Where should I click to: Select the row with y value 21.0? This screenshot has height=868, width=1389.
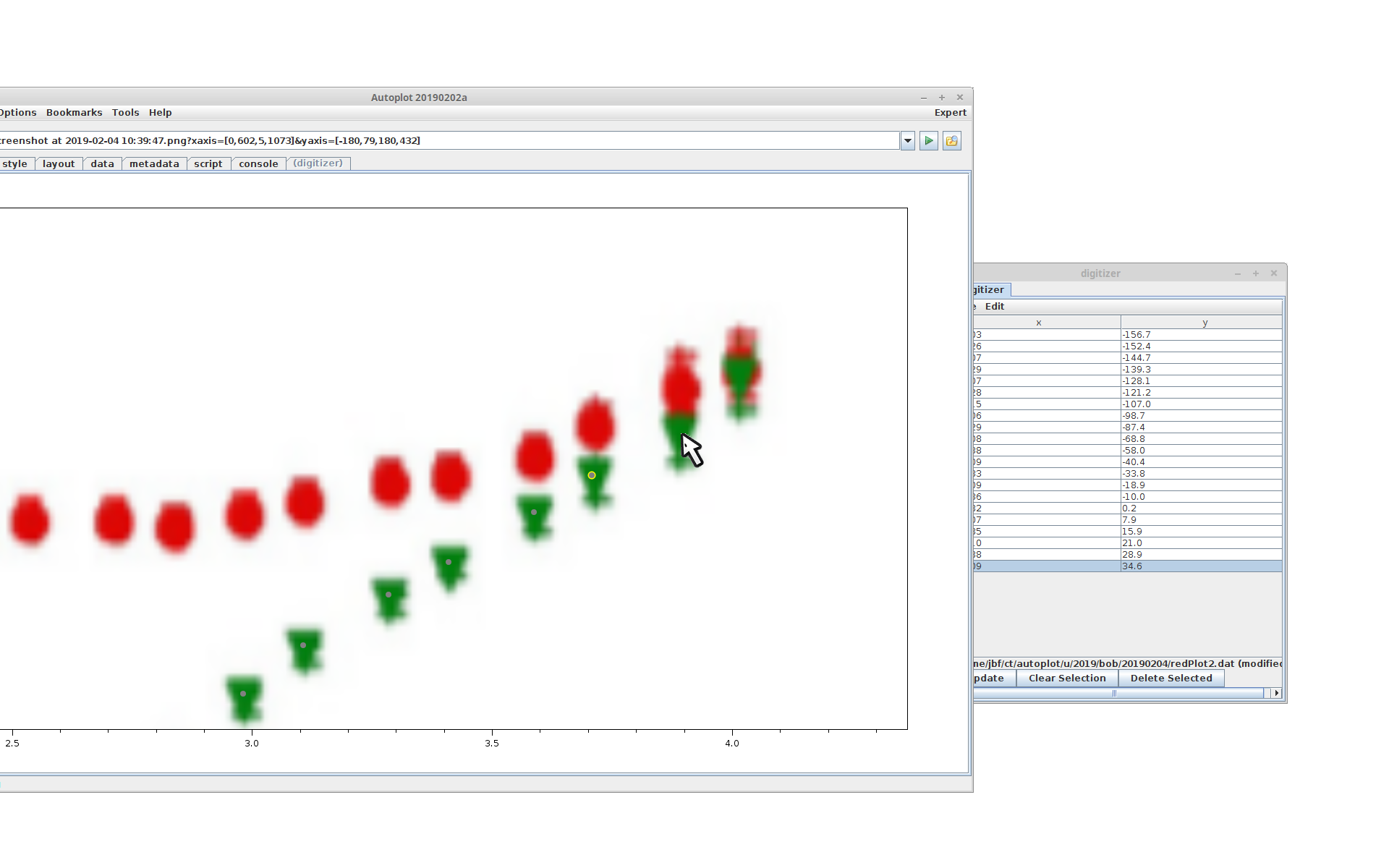point(1128,543)
